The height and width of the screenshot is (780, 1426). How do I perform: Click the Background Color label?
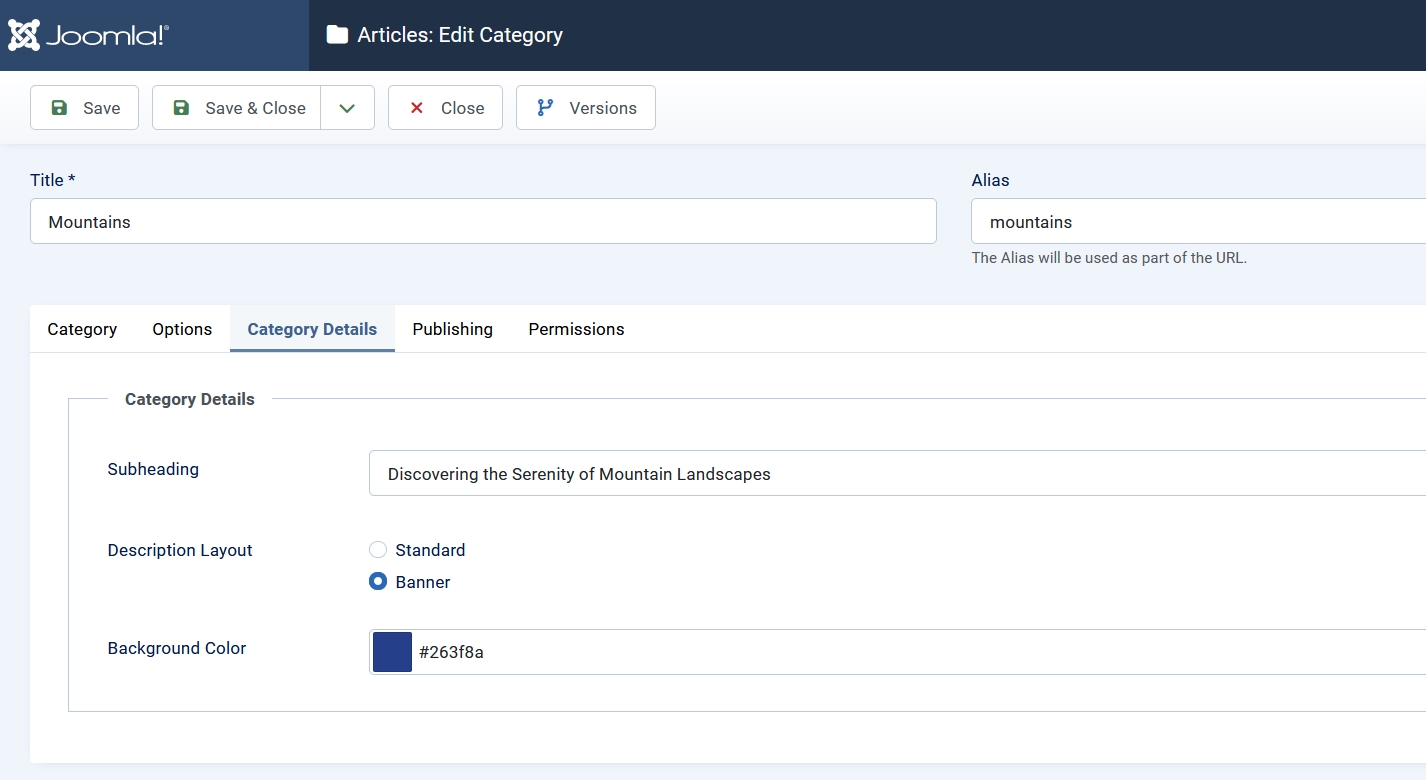(x=177, y=648)
